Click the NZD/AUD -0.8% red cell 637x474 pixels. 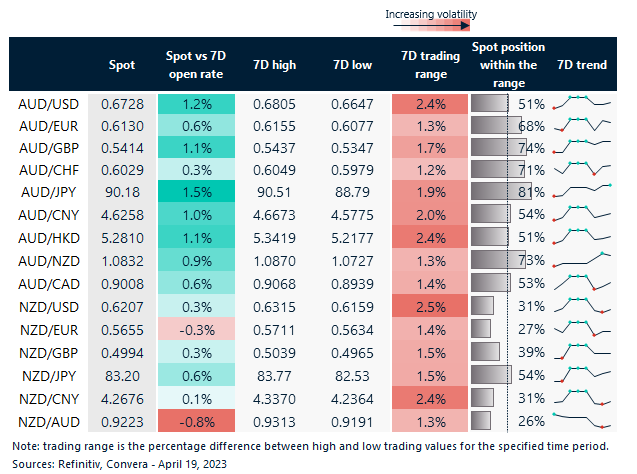pos(196,420)
